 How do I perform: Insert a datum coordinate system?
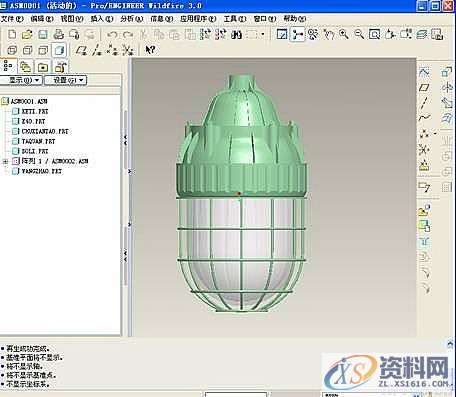(424, 150)
